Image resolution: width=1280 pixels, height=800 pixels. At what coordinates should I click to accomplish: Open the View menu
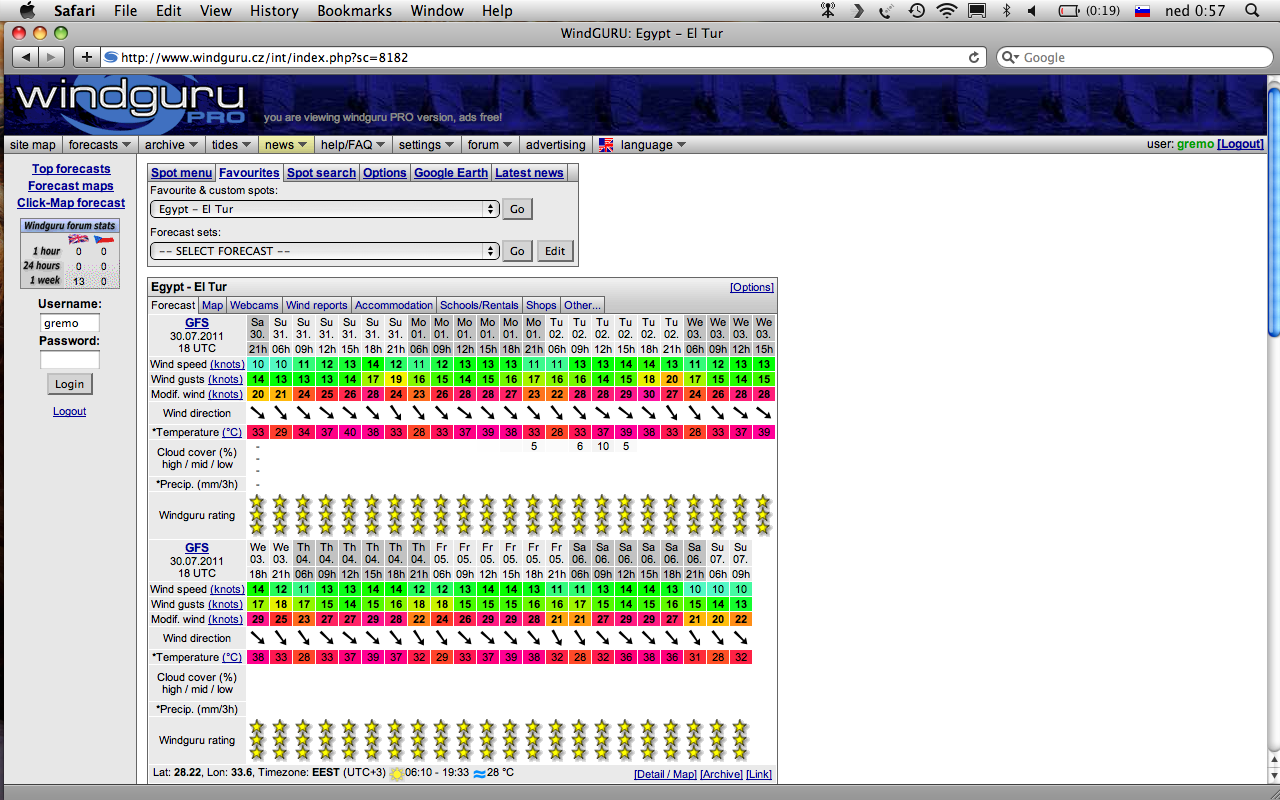click(216, 11)
